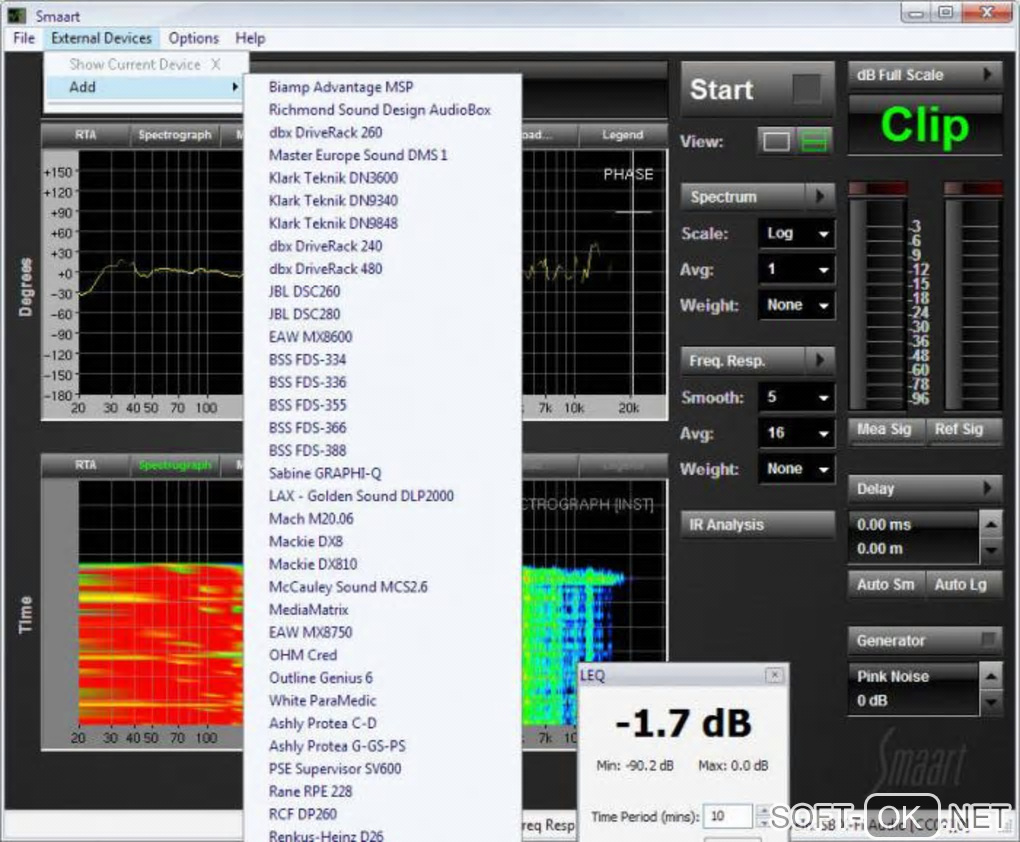1020x842 pixels.
Task: Close the LEQ window
Action: (x=774, y=676)
